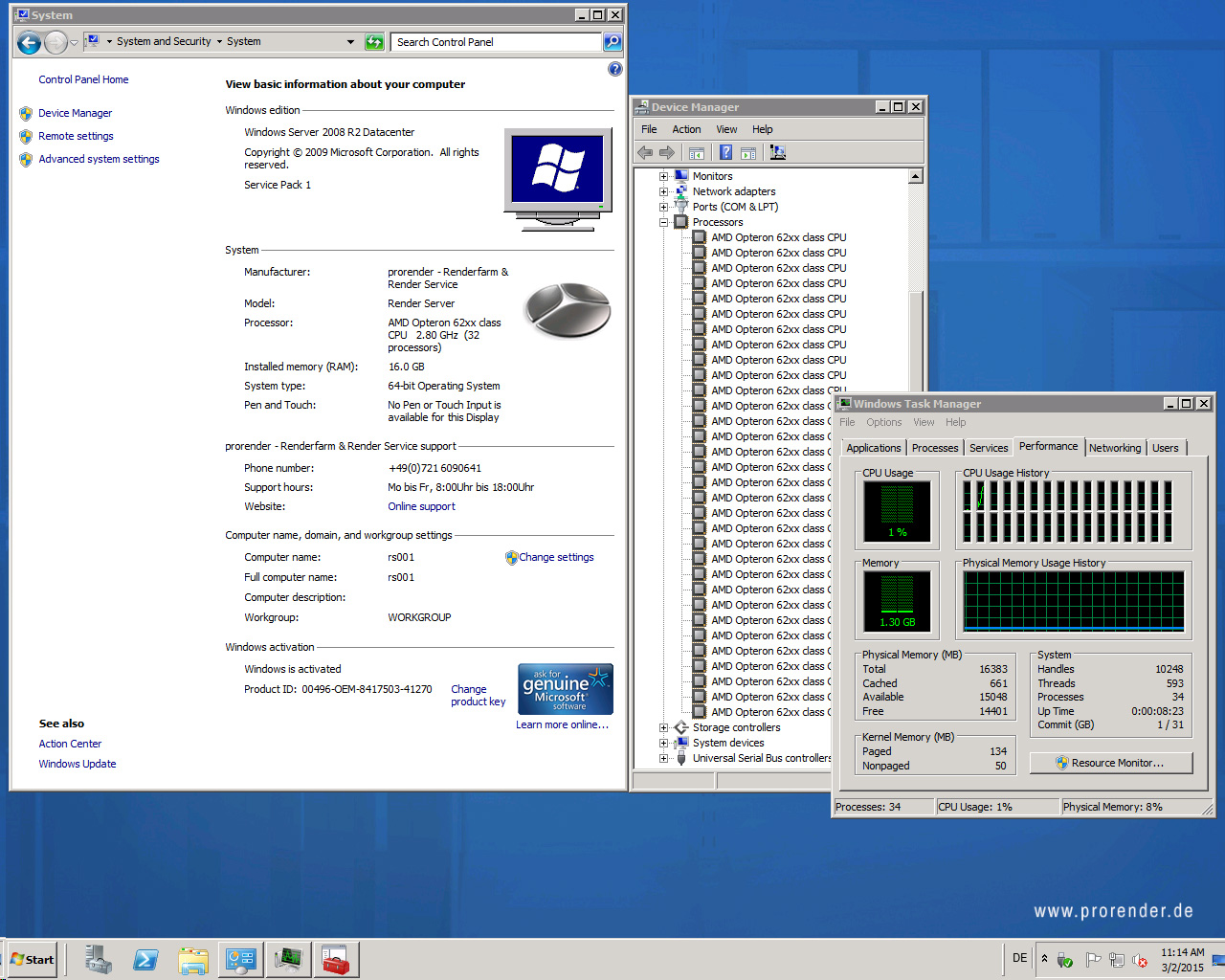1225x980 pixels.
Task: Click the Search Control Panel input field
Action: [x=496, y=42]
